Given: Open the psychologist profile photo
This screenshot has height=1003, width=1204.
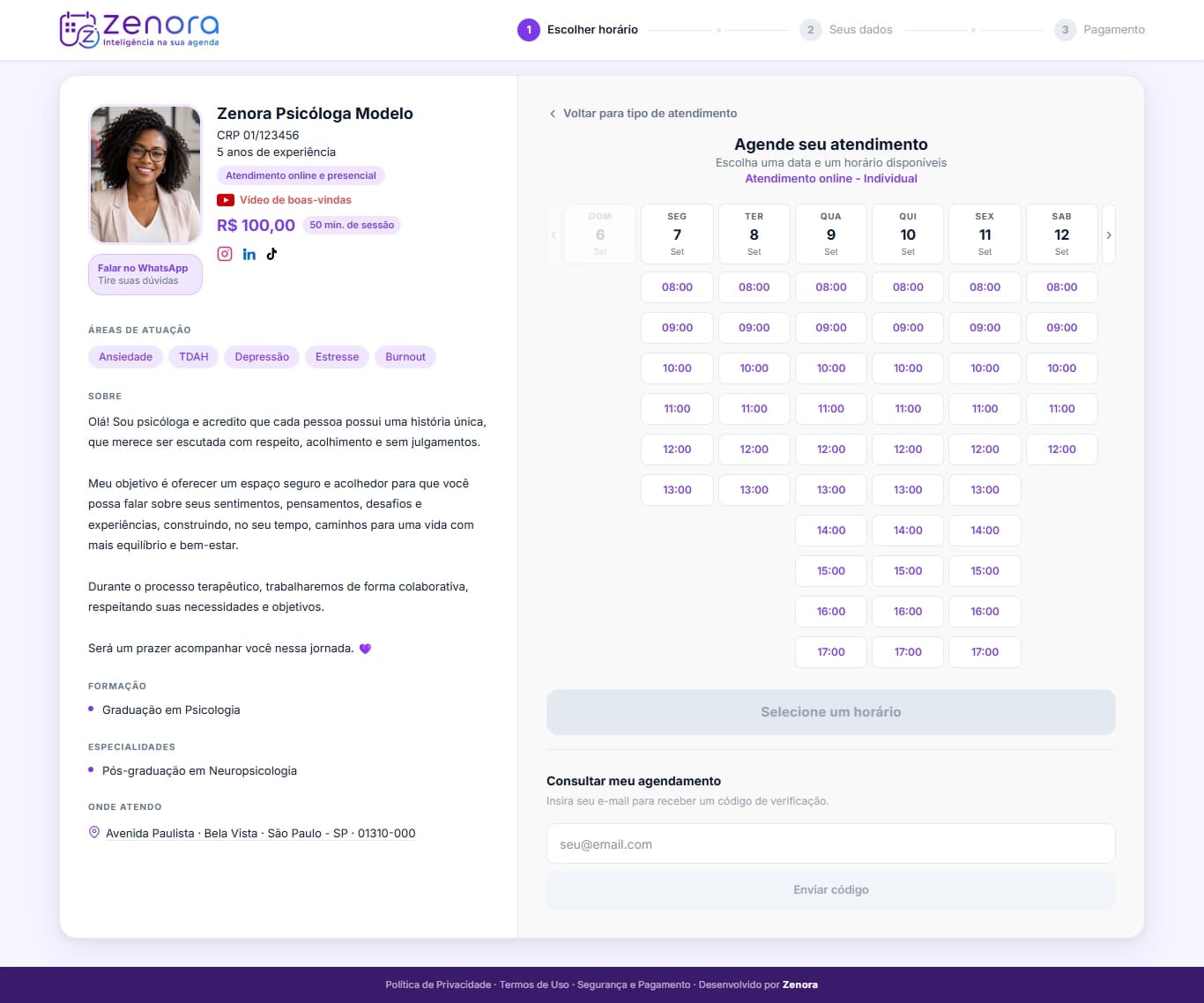Looking at the screenshot, I should (145, 175).
